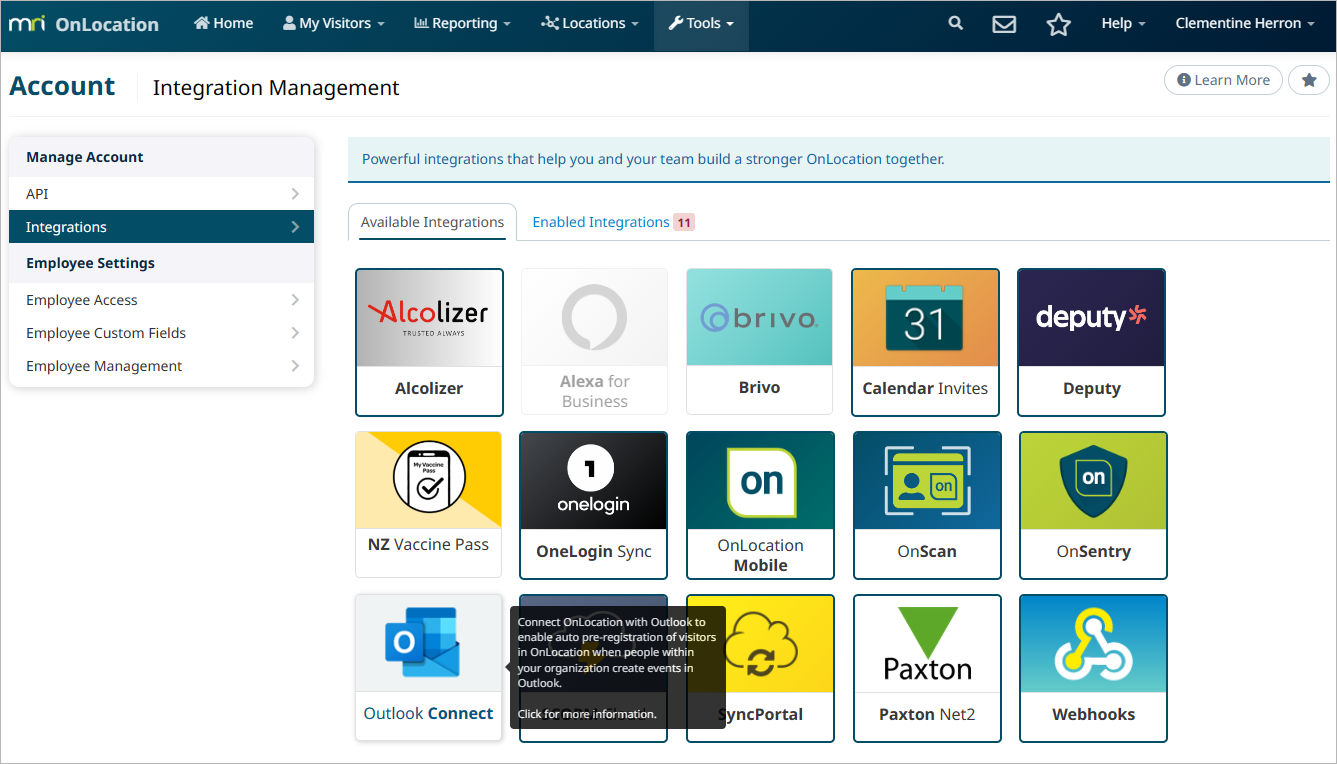Open the OnScan integration tile
1337x764 pixels.
click(927, 505)
